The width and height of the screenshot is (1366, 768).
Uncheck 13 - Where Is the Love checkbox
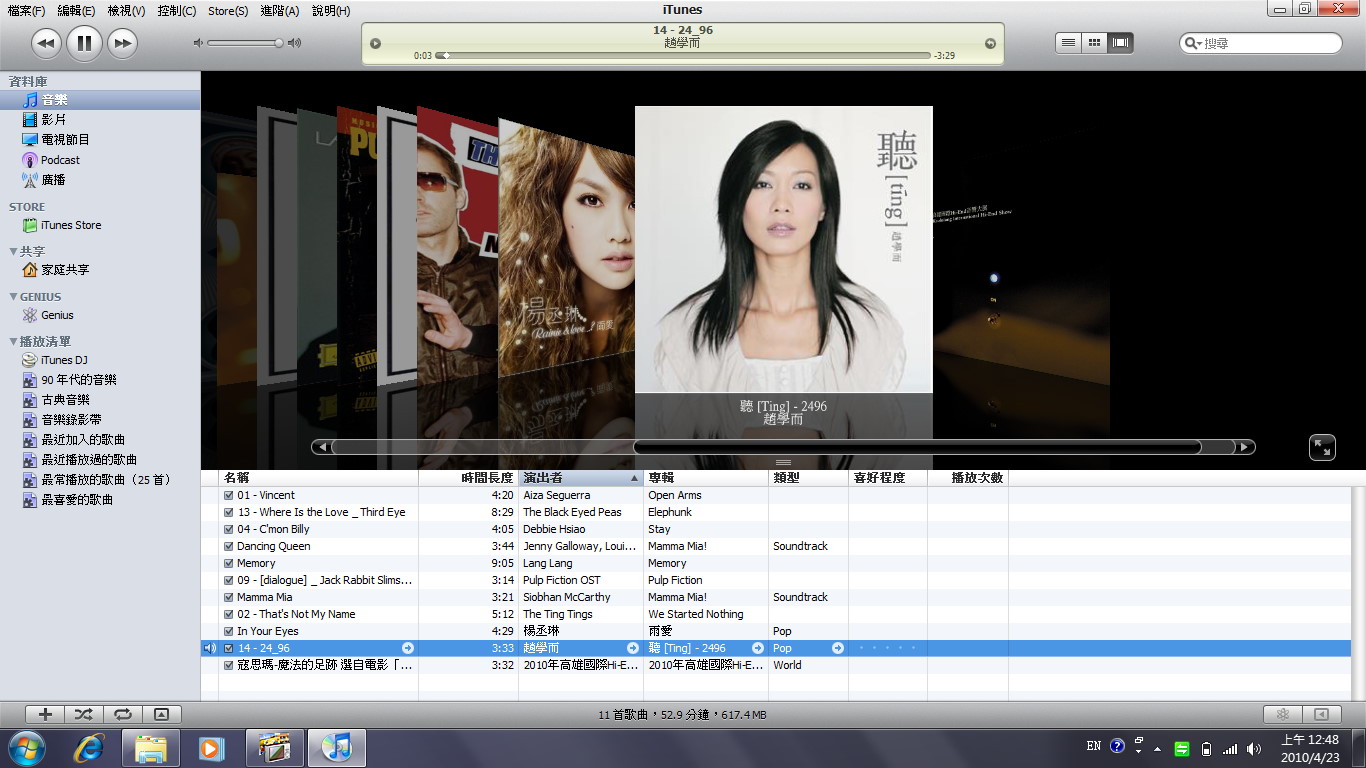pyautogui.click(x=229, y=512)
